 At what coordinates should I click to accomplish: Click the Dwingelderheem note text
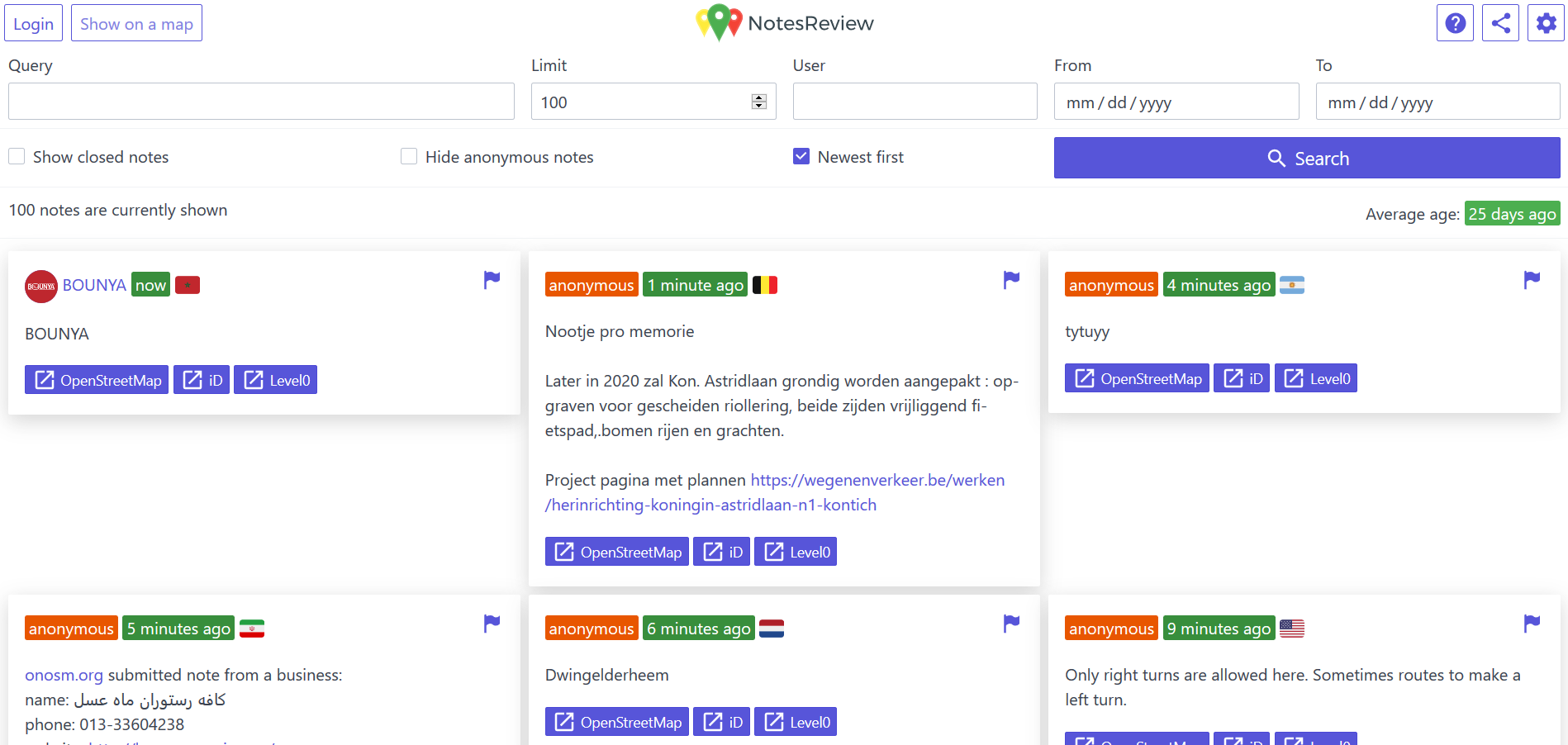(x=607, y=675)
